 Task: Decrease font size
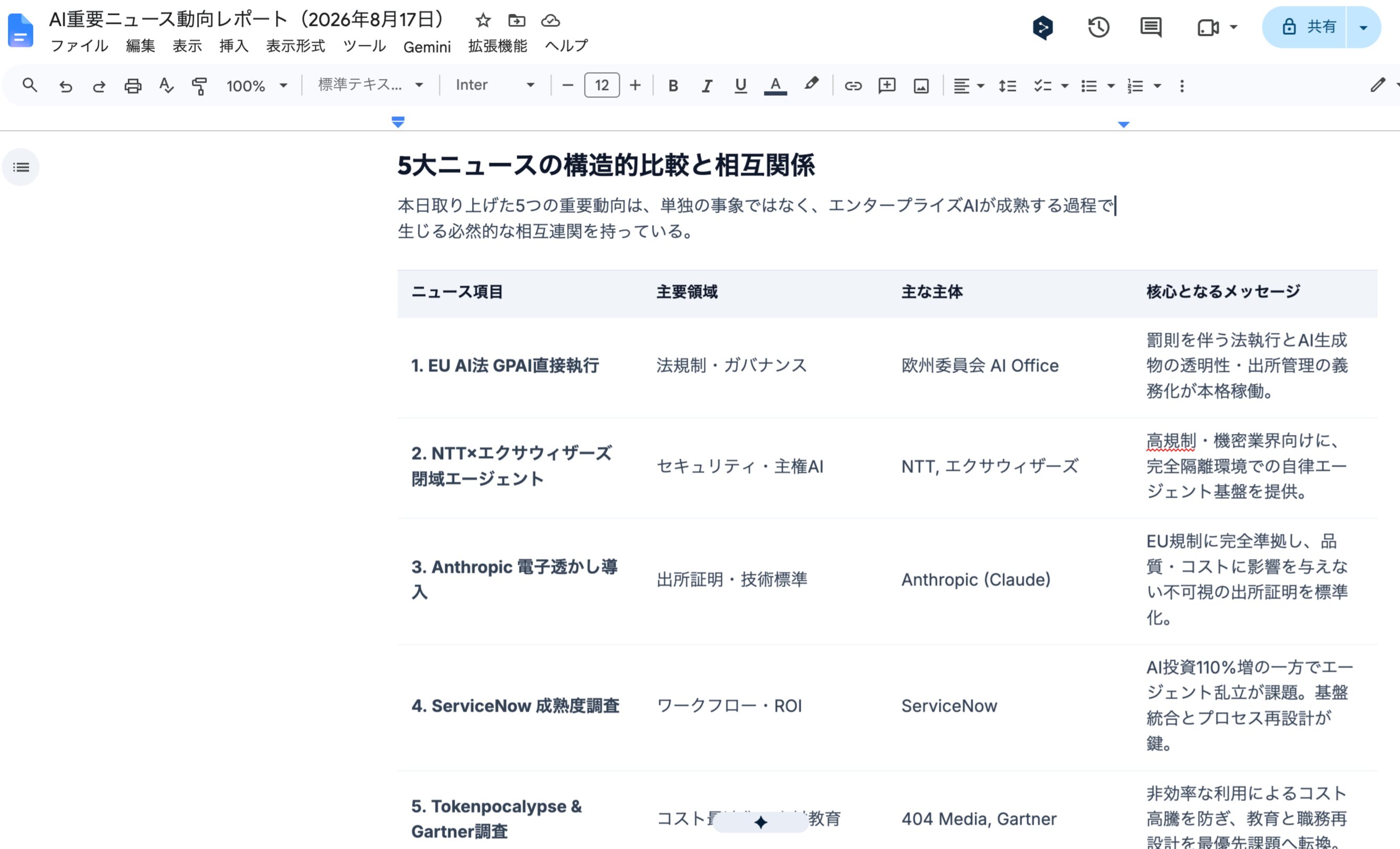[x=567, y=86]
